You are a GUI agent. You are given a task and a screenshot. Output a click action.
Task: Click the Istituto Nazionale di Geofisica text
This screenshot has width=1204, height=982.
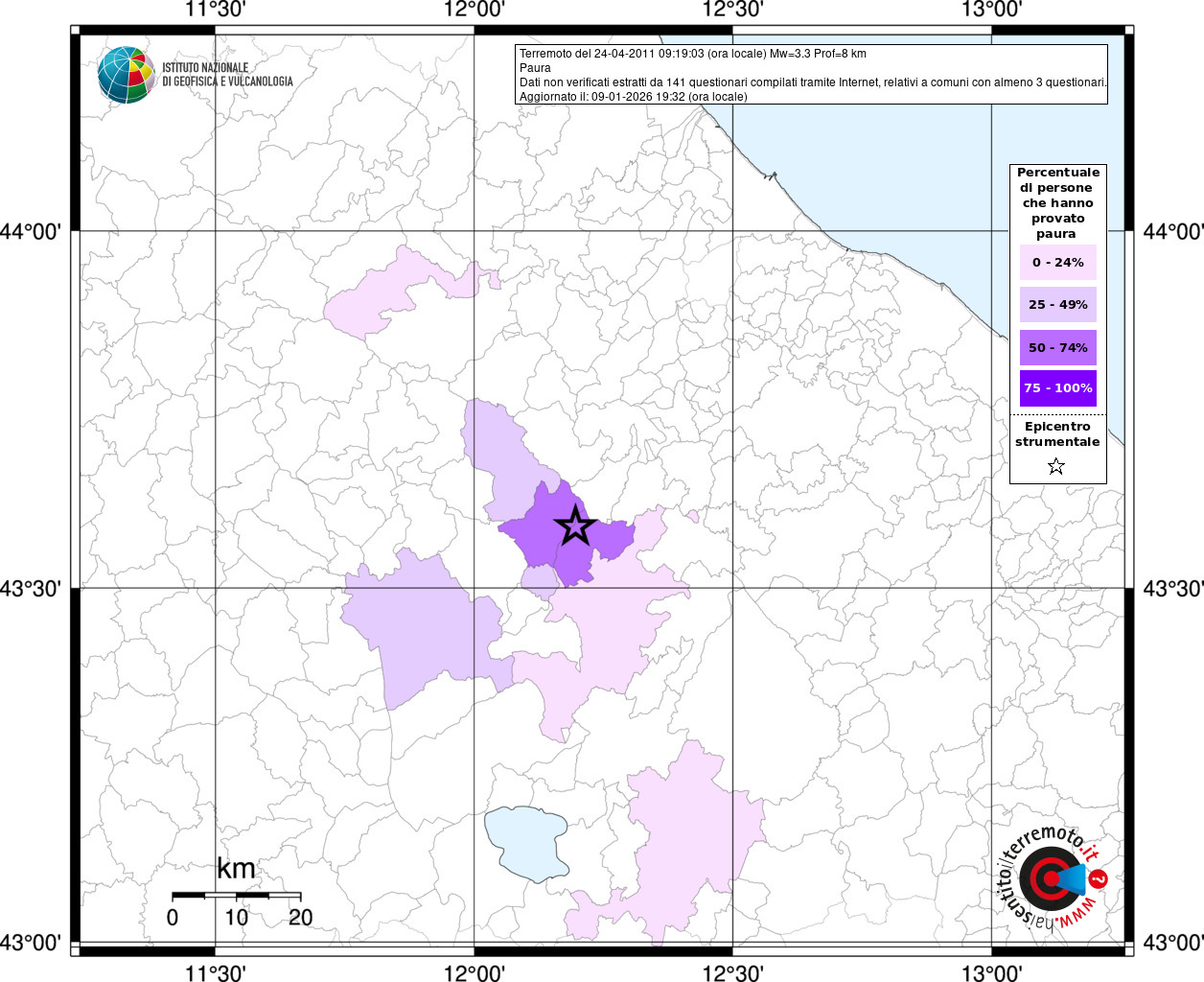pyautogui.click(x=227, y=75)
